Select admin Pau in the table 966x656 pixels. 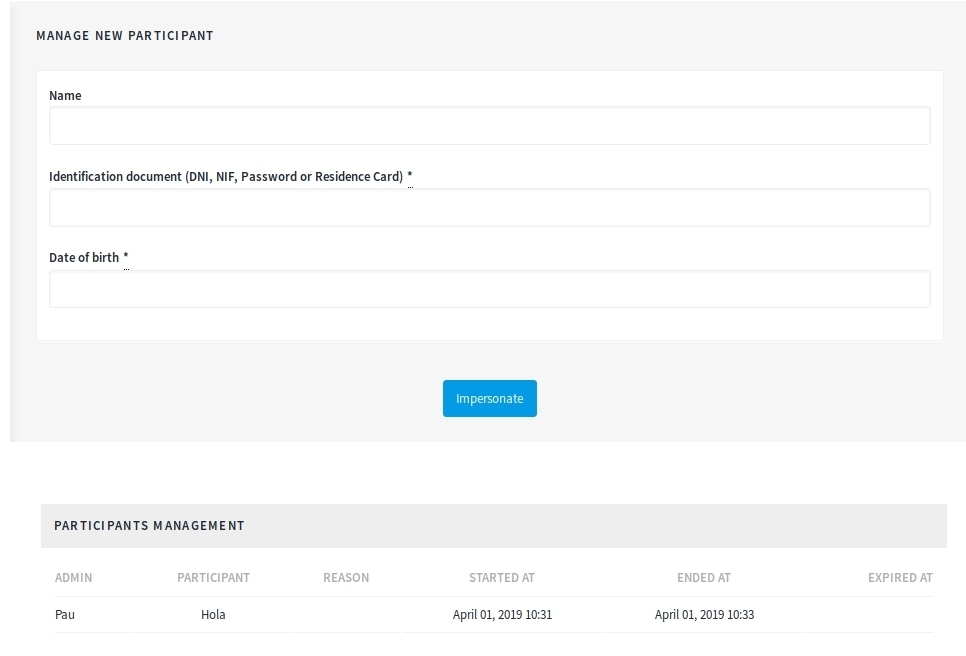(65, 615)
